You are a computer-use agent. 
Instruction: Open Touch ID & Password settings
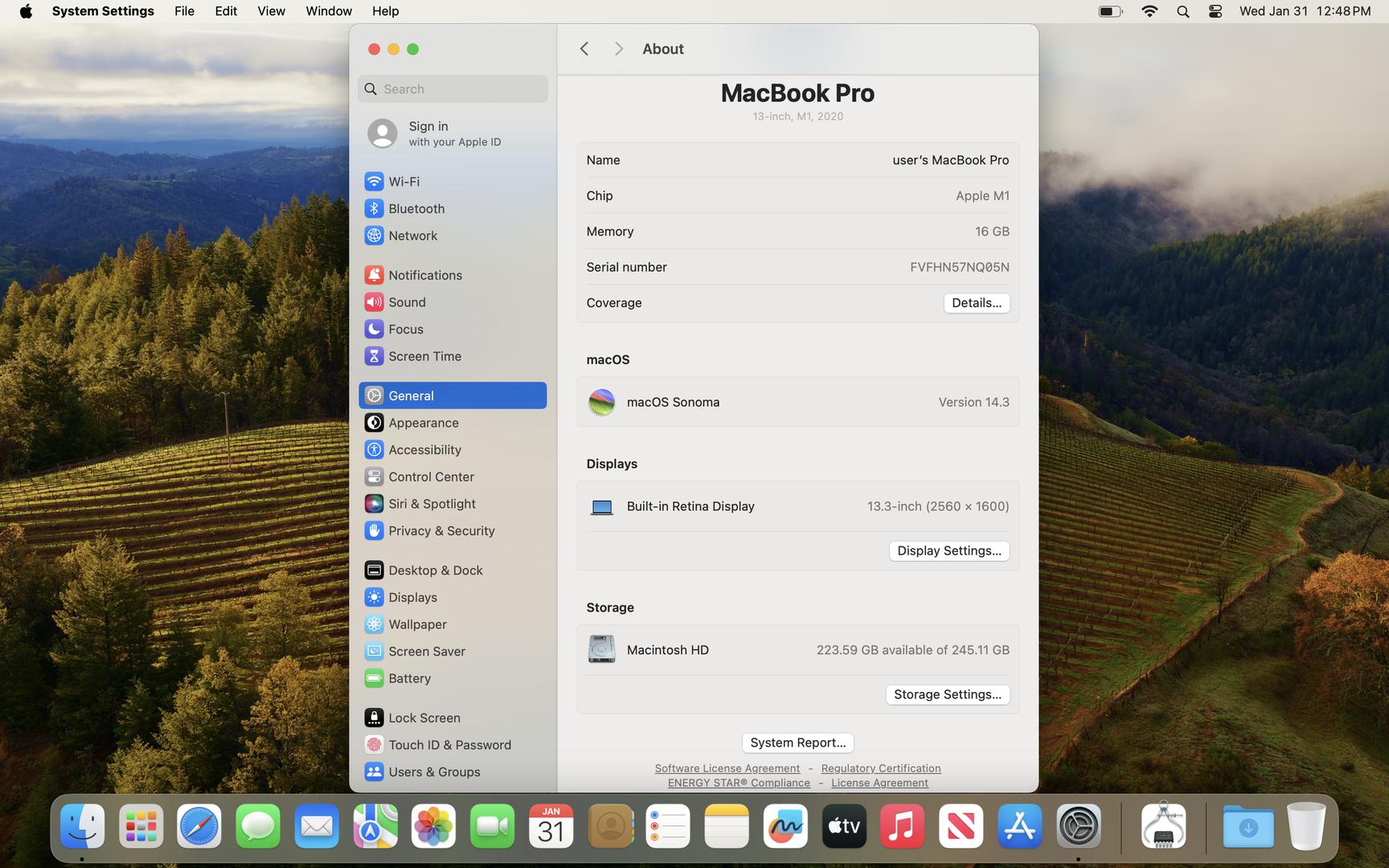[x=453, y=745]
